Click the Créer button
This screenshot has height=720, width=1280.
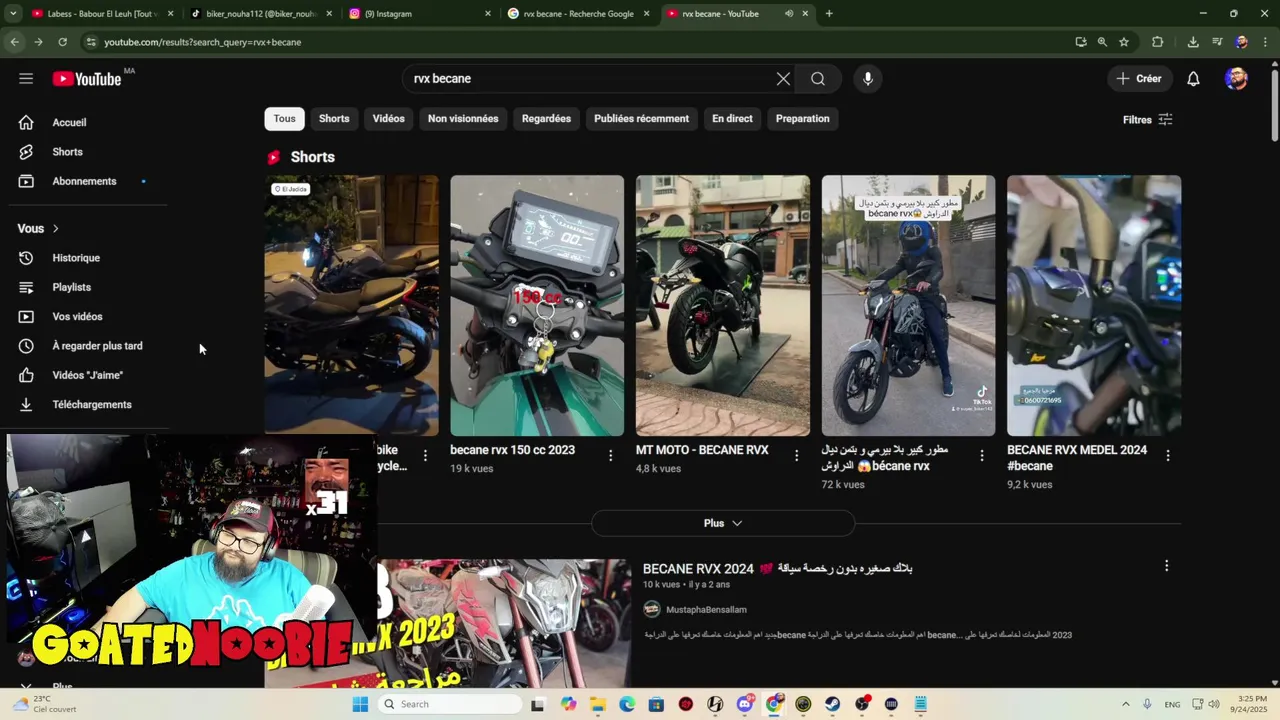[x=1140, y=79]
